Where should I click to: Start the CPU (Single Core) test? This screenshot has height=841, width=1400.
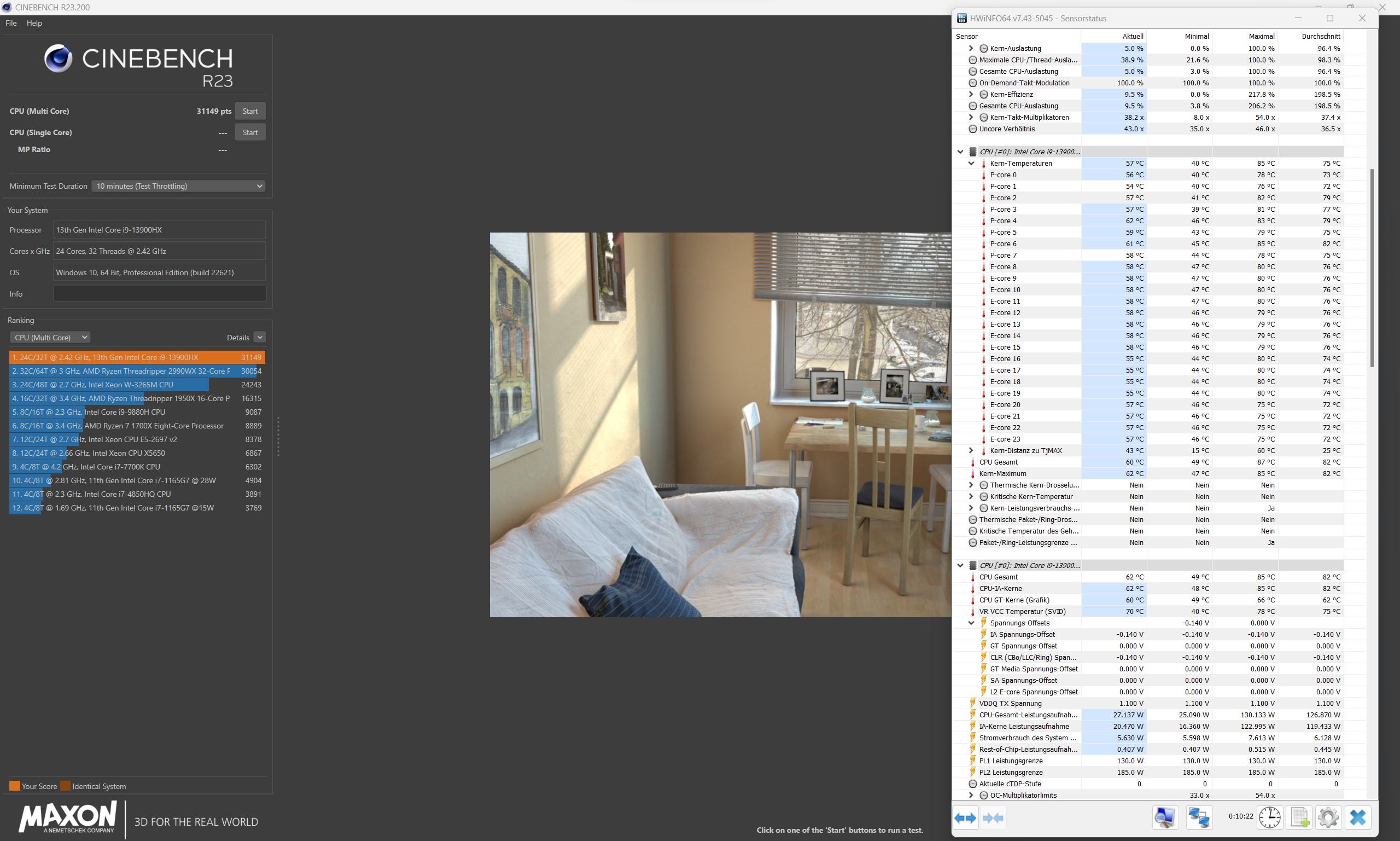[x=250, y=132]
